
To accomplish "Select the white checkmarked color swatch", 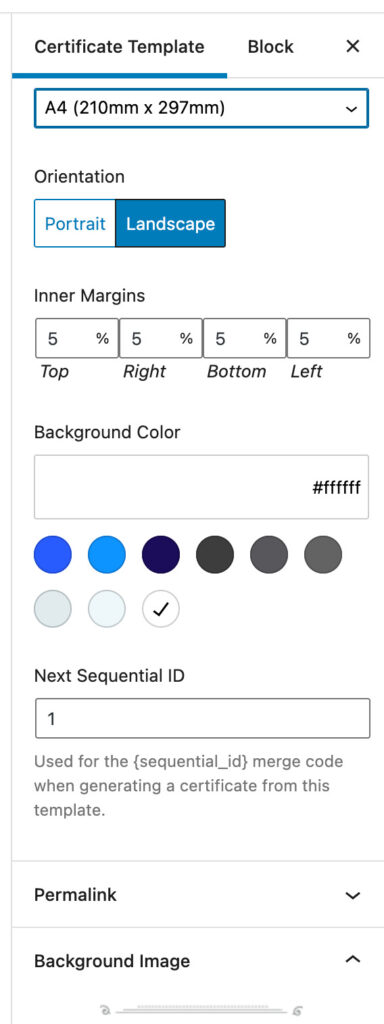I will [x=161, y=609].
